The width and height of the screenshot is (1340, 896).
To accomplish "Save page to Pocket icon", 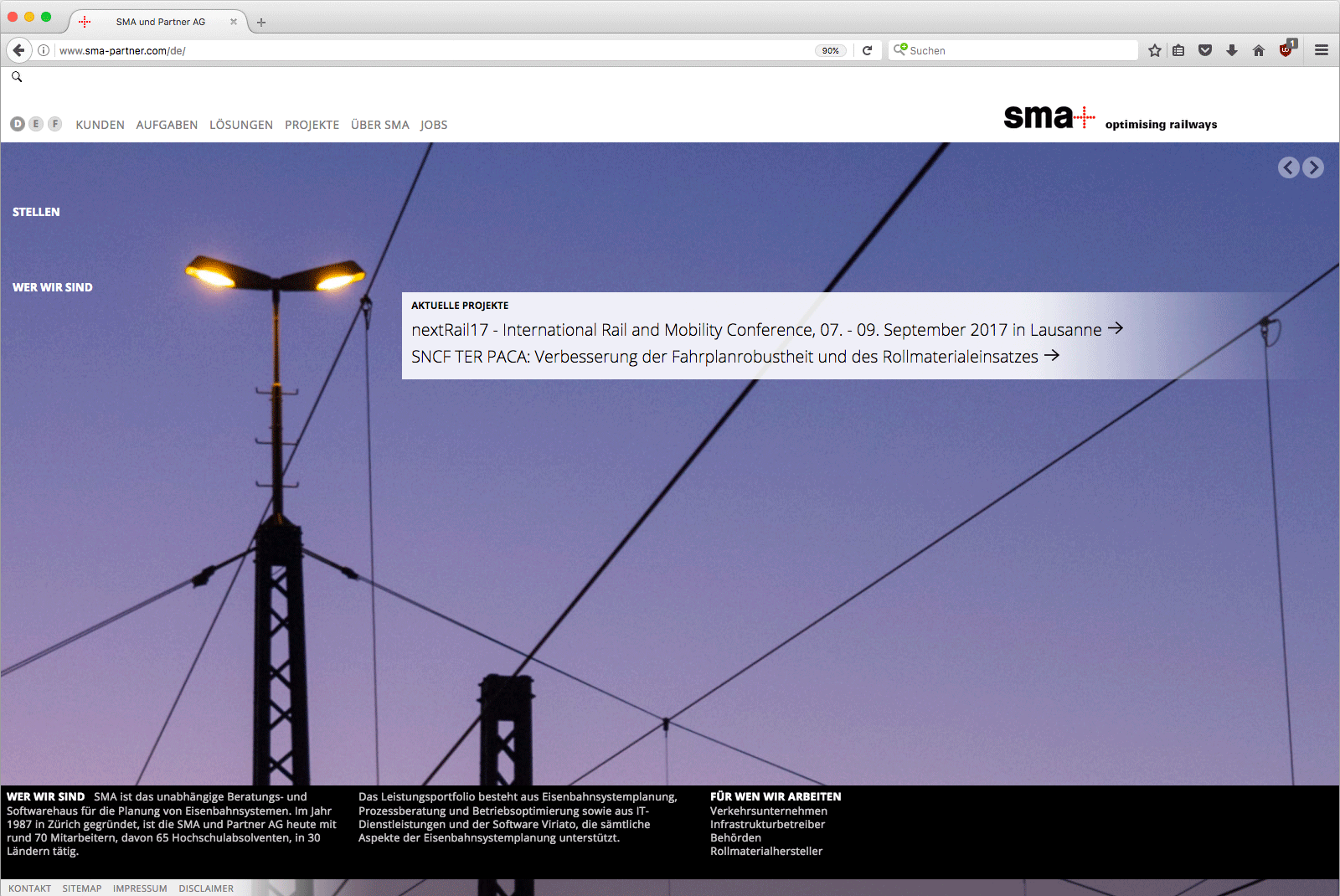I will 1205,50.
